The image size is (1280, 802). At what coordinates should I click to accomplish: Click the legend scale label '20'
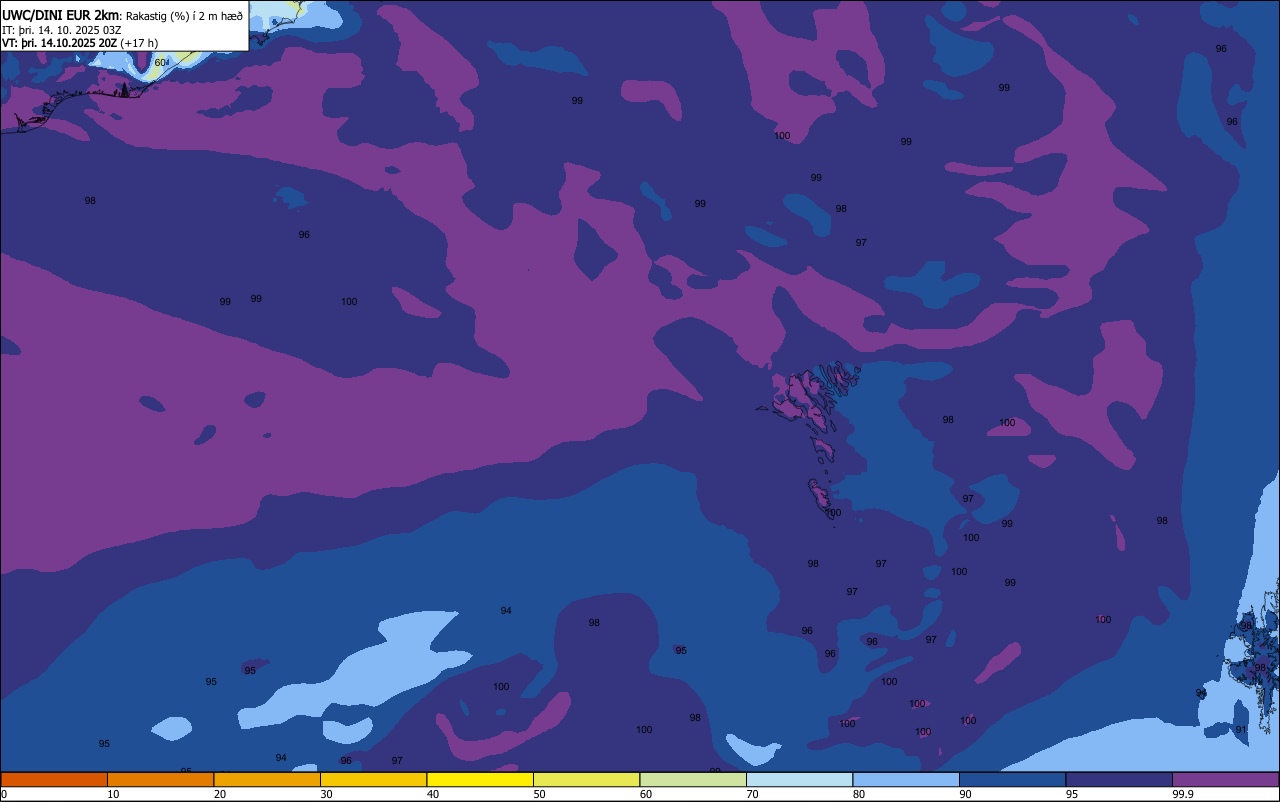[x=219, y=794]
